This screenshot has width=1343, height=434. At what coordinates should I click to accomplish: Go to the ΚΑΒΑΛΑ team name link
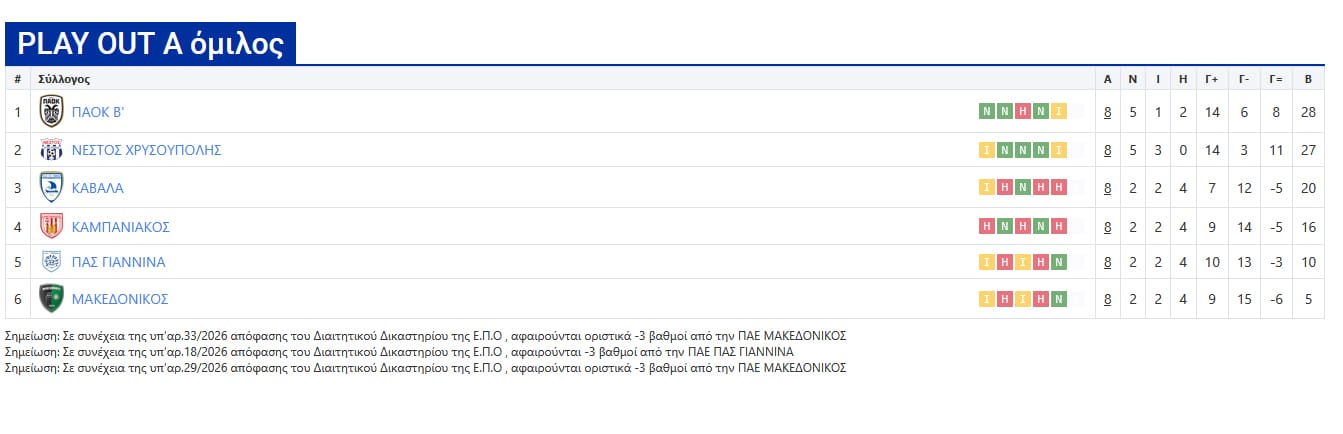click(98, 188)
